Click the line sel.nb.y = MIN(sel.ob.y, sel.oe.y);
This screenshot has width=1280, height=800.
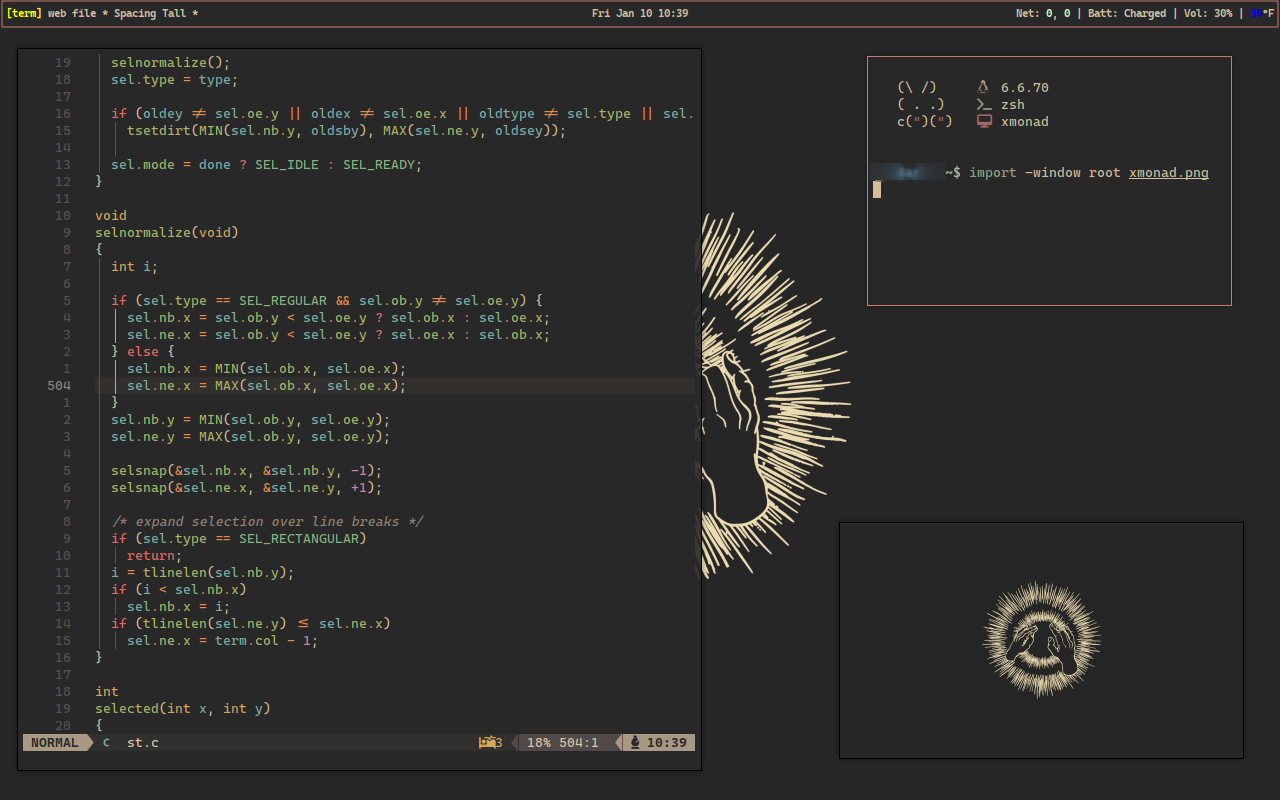pos(251,420)
